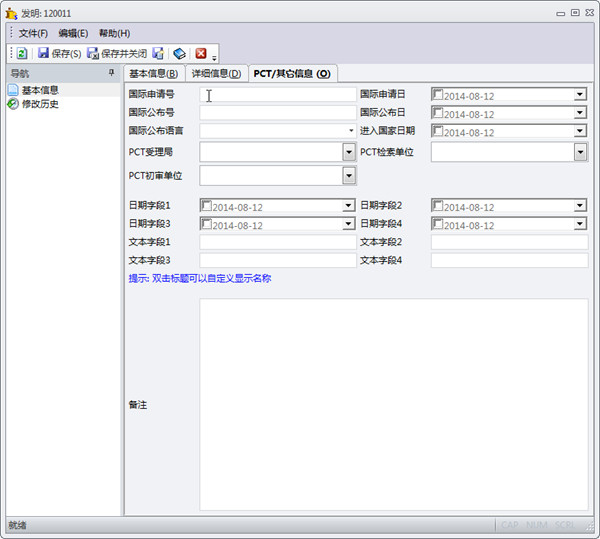Focus the 文本字段1 text box
Image resolution: width=600 pixels, height=539 pixels.
[278, 242]
